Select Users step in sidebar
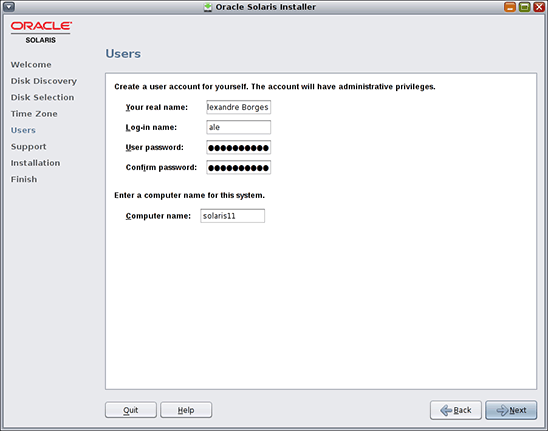 [23, 130]
